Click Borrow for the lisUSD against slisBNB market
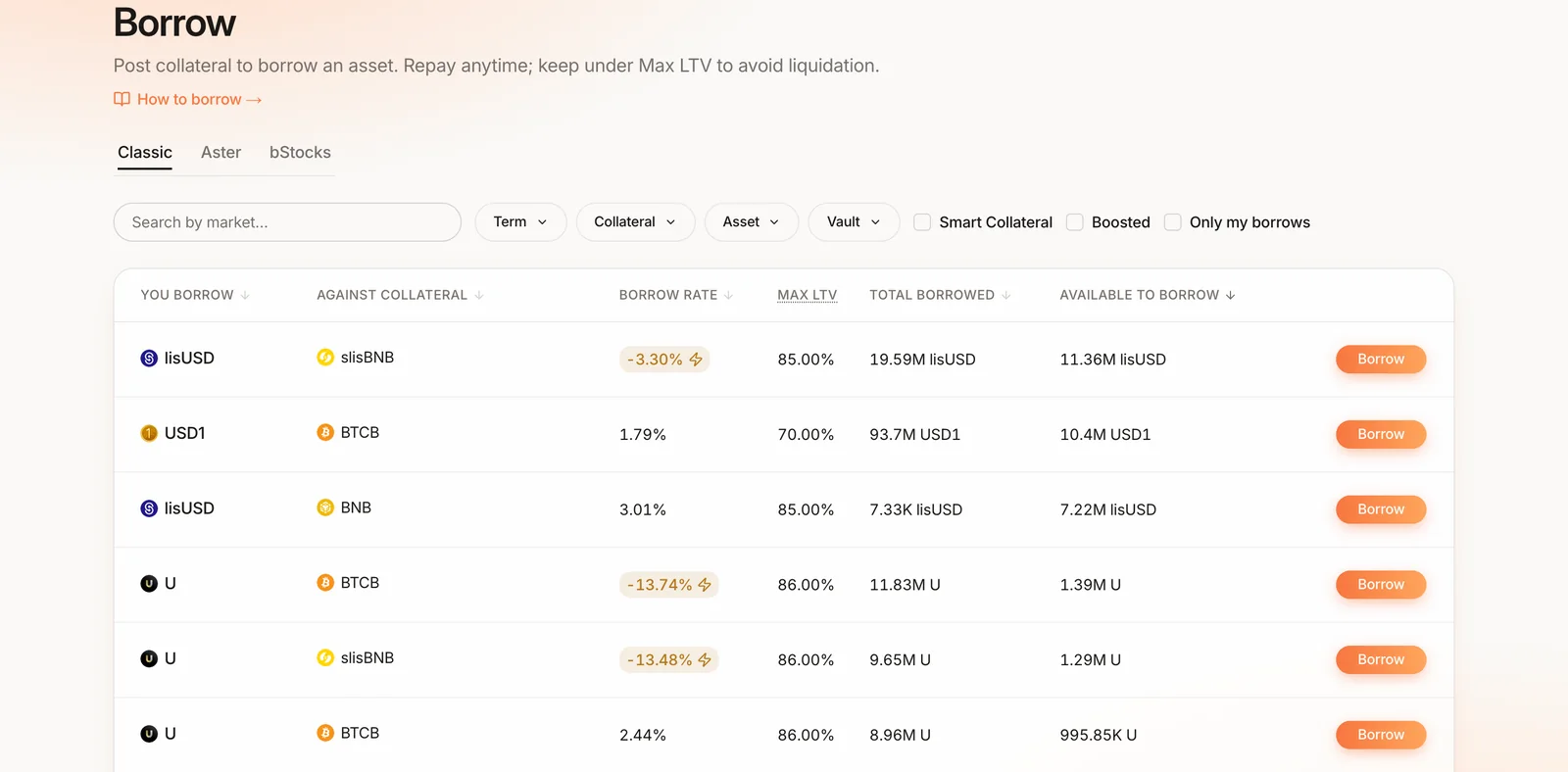The width and height of the screenshot is (1568, 772). pyautogui.click(x=1381, y=360)
